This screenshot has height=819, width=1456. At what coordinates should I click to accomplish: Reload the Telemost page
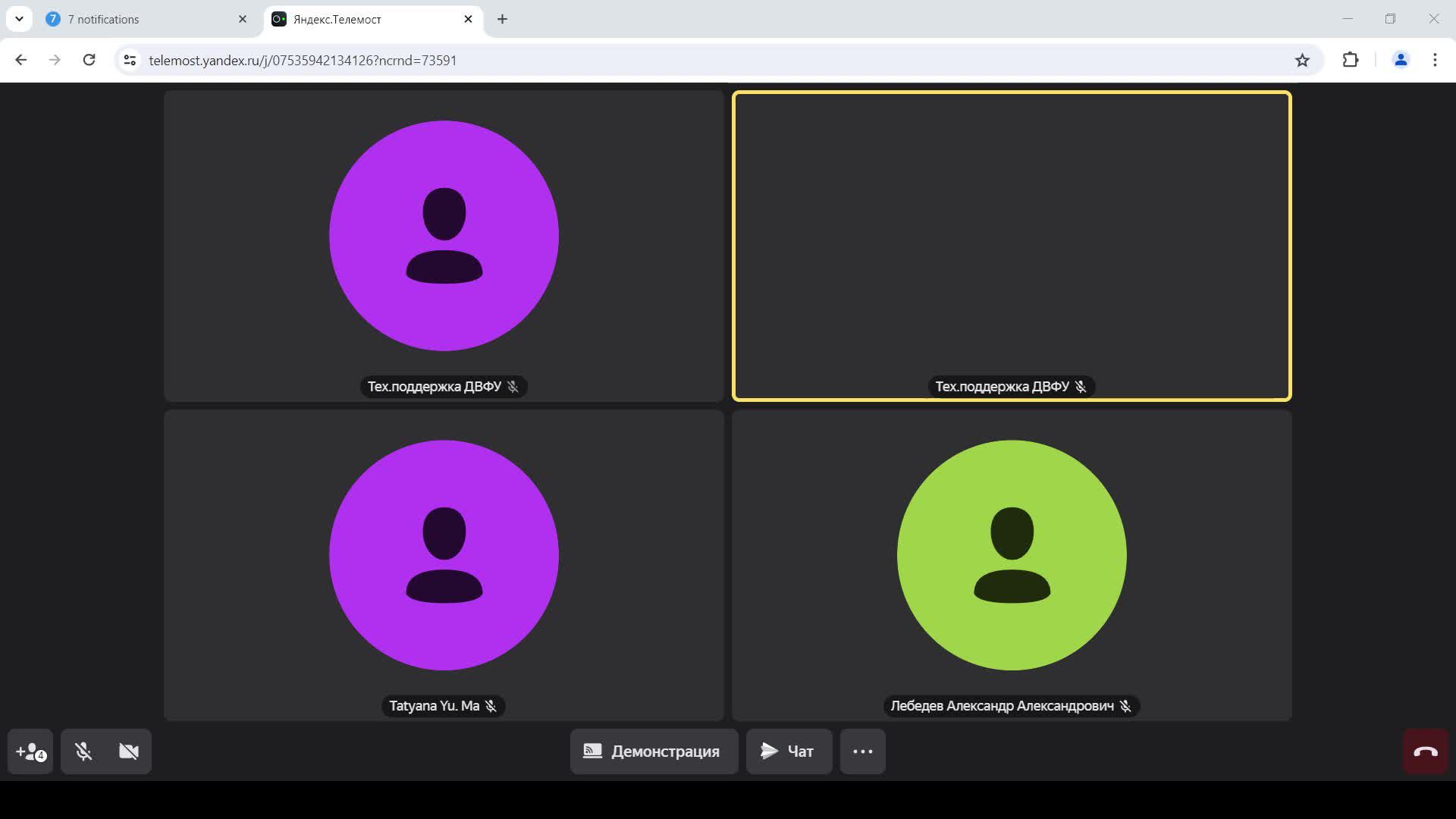[x=89, y=60]
